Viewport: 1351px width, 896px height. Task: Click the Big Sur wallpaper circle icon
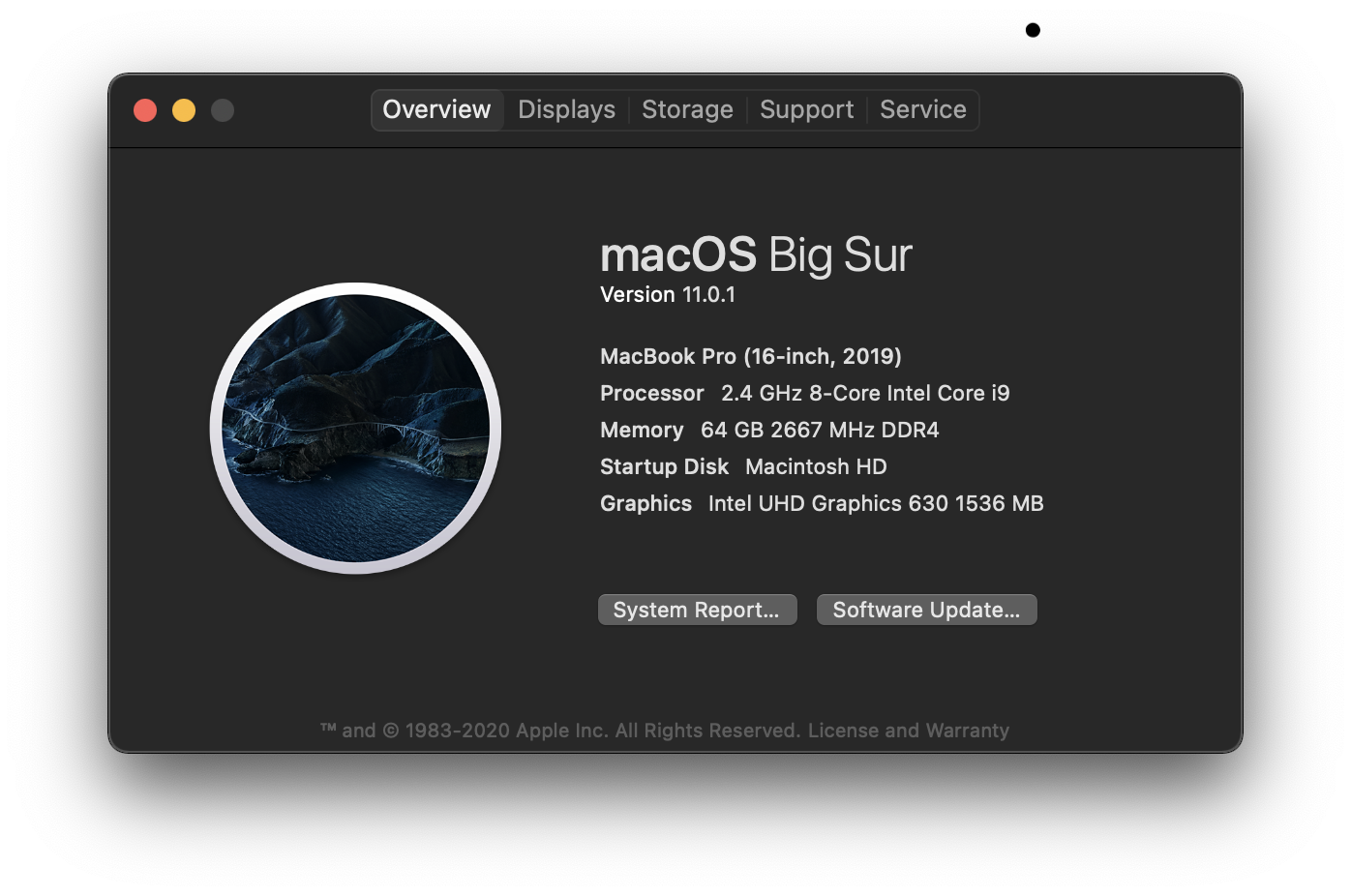pyautogui.click(x=356, y=428)
